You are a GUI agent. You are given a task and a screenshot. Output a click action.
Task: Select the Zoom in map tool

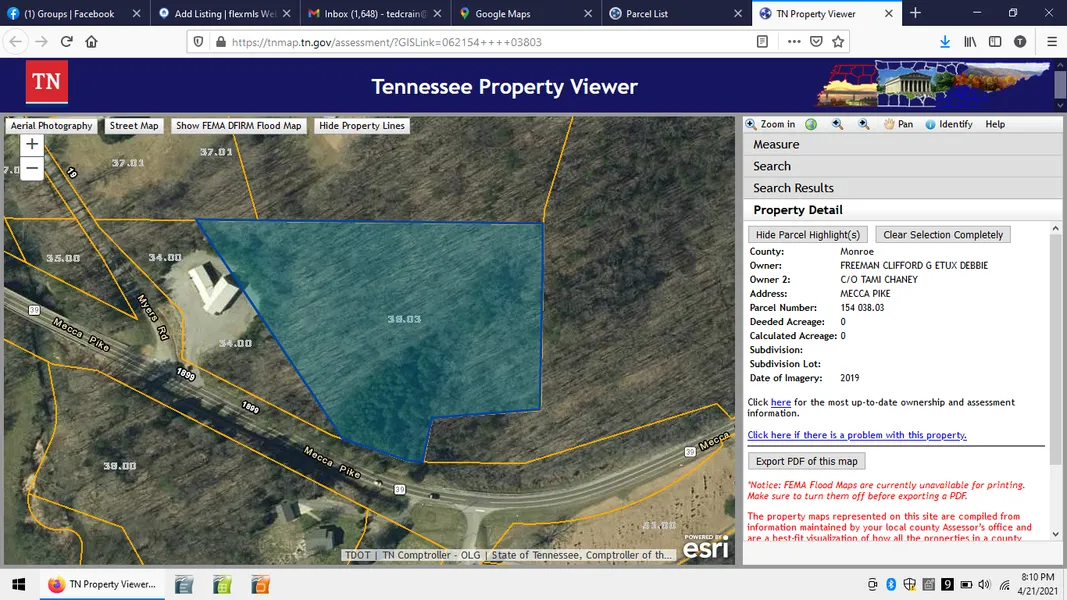771,124
